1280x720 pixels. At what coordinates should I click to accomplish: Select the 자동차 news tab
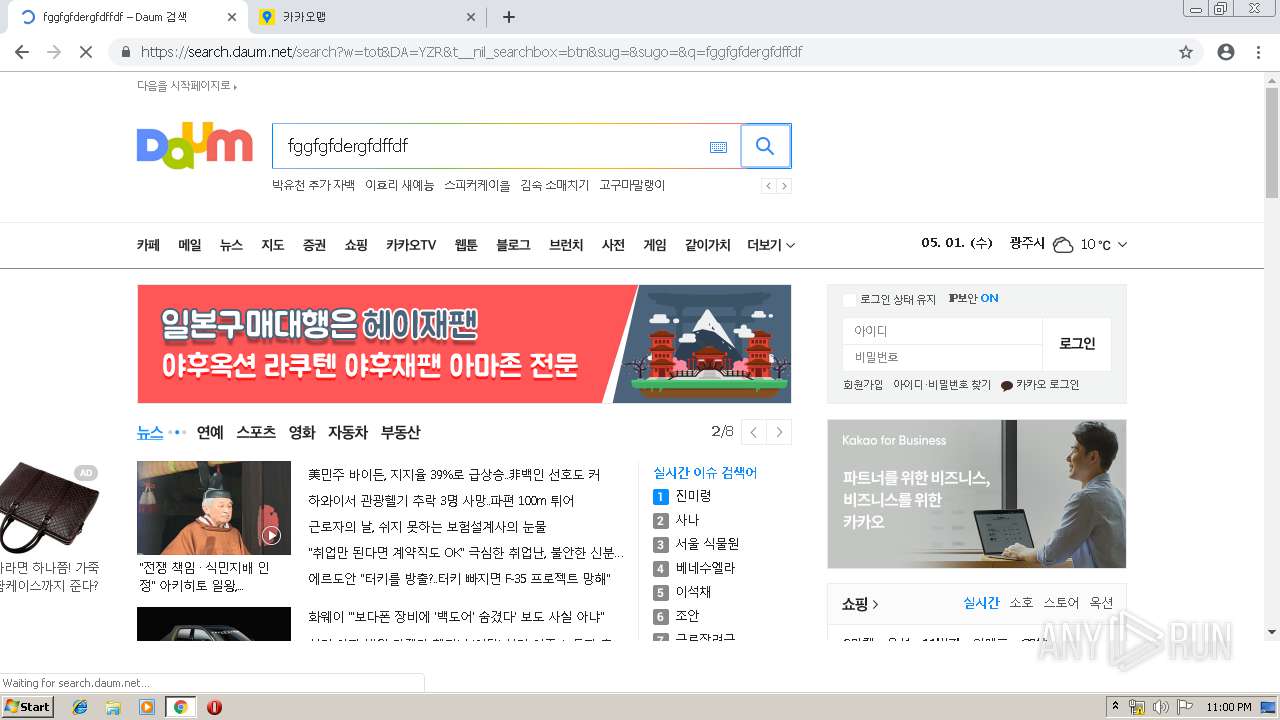(349, 432)
